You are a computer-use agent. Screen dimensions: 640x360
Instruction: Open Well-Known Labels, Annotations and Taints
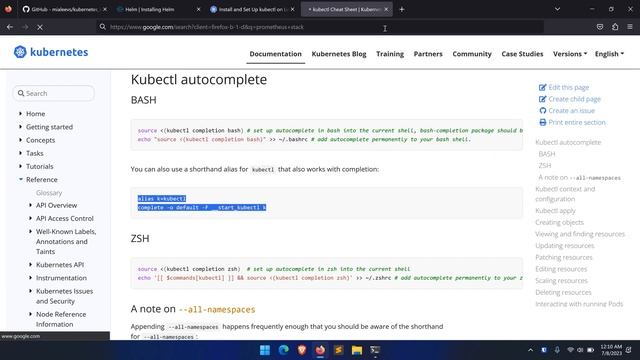66,241
